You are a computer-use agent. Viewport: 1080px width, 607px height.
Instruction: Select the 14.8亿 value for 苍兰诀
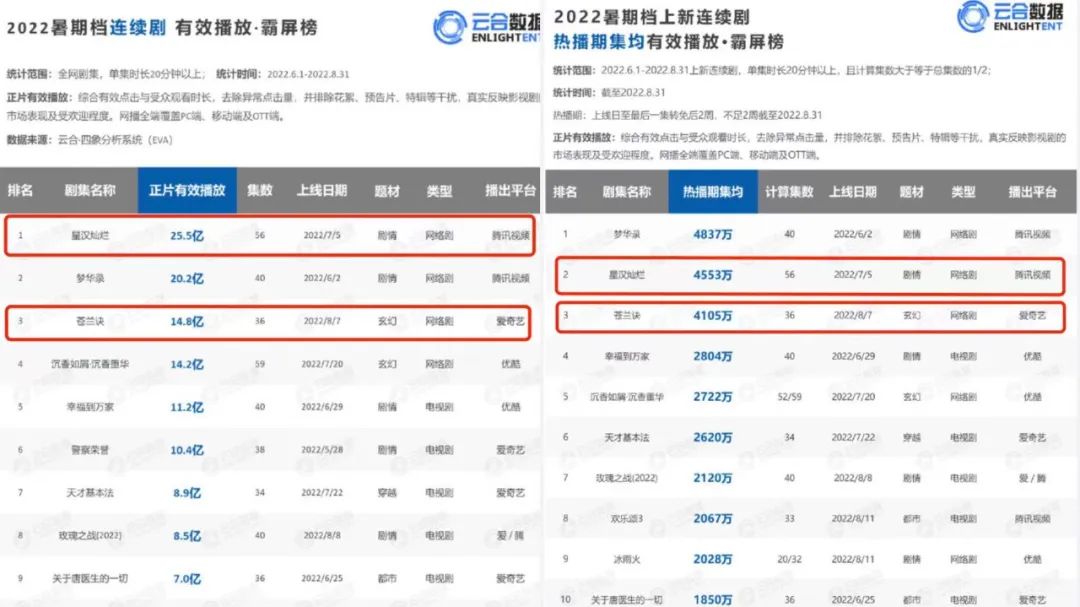click(186, 322)
